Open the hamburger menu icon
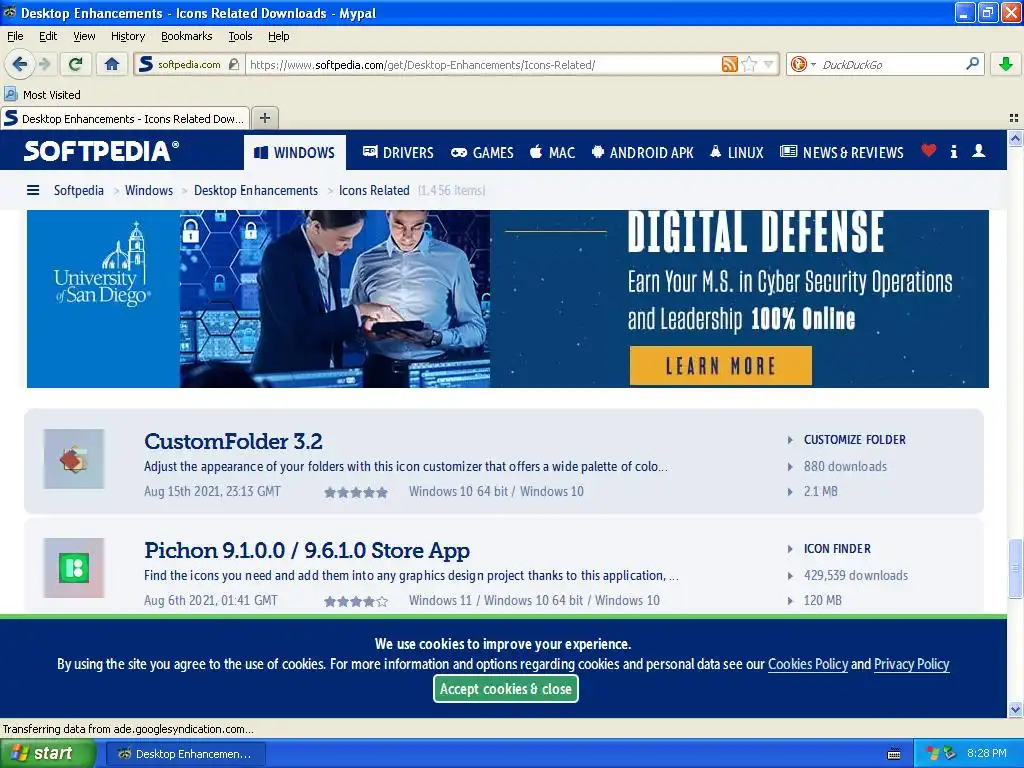The width and height of the screenshot is (1024, 768). tap(33, 190)
